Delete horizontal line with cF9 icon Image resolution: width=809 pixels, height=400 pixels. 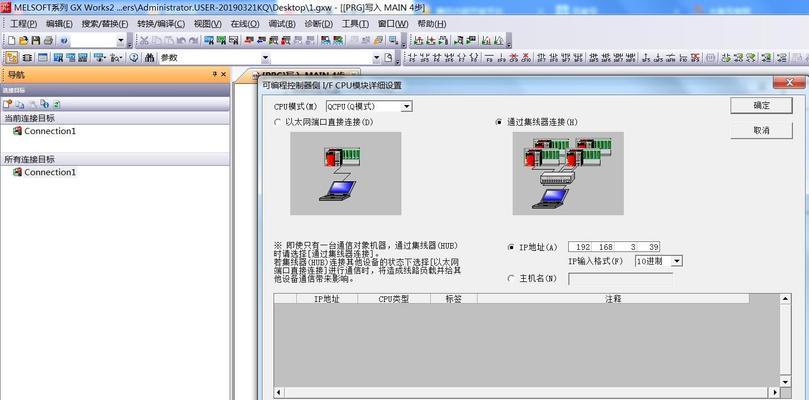point(513,57)
